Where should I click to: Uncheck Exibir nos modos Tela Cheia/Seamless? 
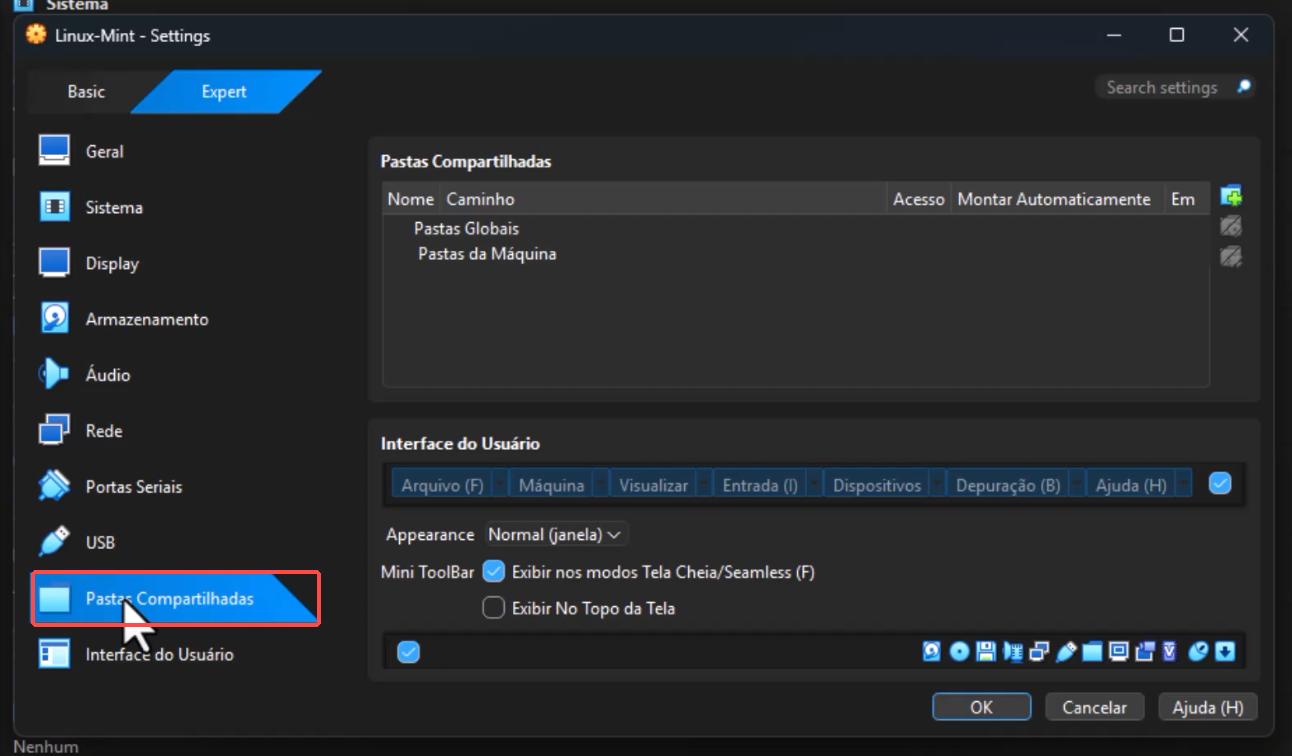point(493,572)
